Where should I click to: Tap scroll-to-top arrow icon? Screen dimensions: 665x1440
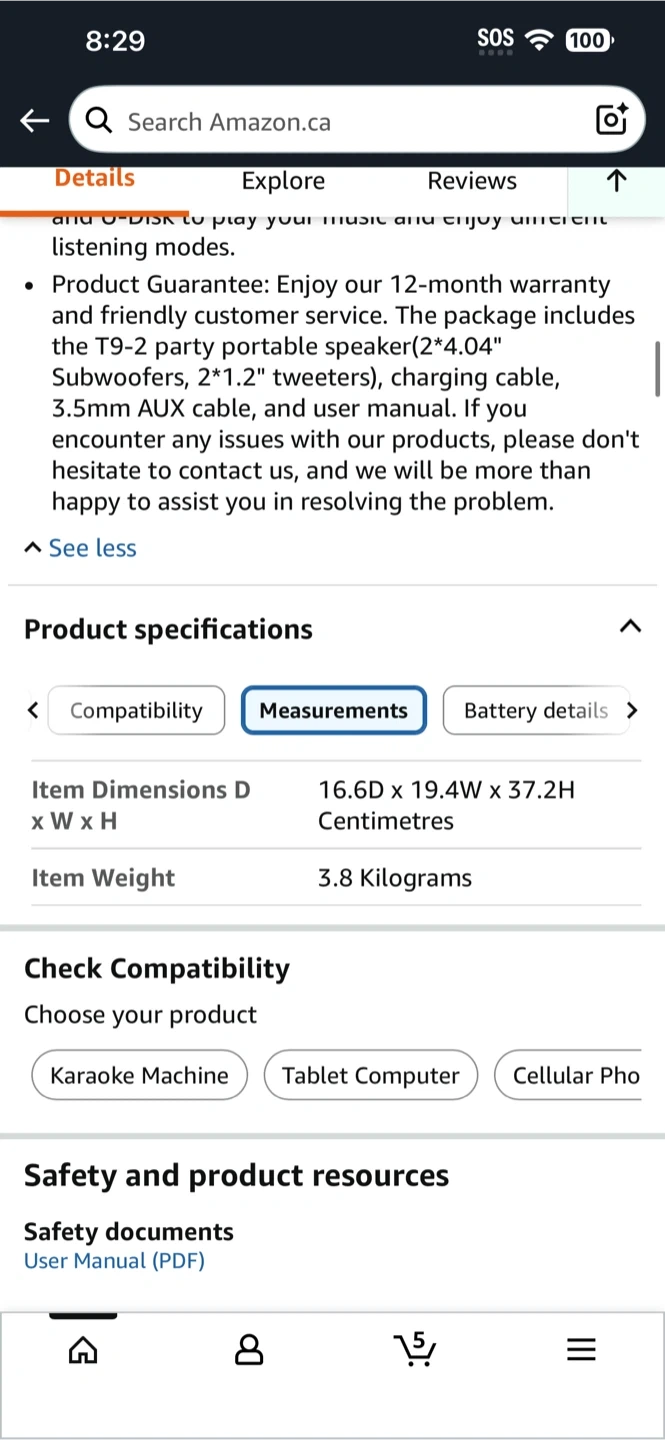(616, 181)
